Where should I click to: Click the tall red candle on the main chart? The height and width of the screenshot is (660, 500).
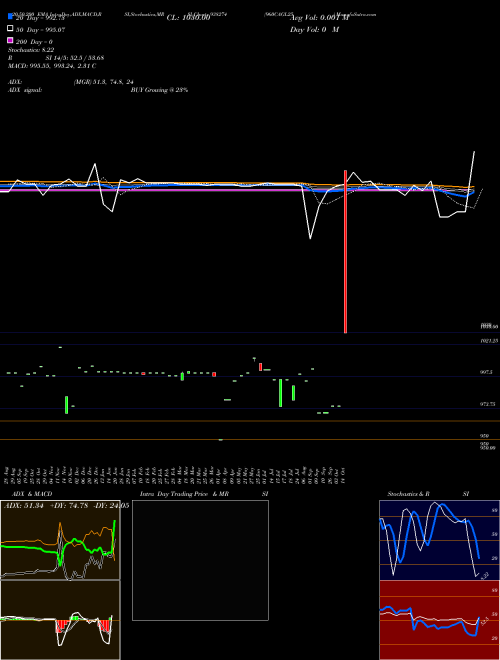pyautogui.click(x=346, y=252)
